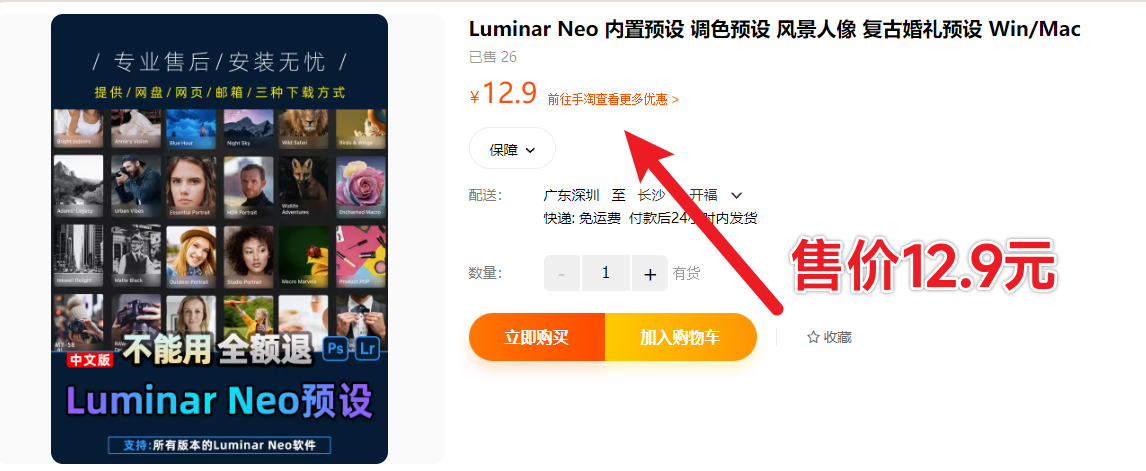1146x471 pixels.
Task: Increase quantity with the plus button
Action: (x=650, y=274)
